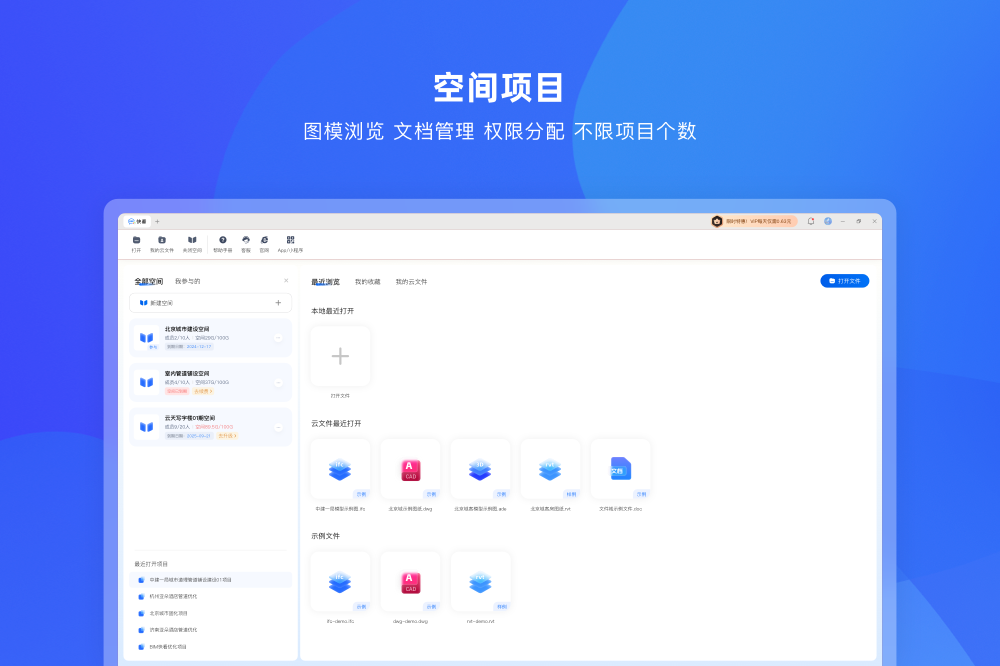Click the book icon on 云天写字楼01期空间 card
Image resolution: width=1000 pixels, height=666 pixels.
(x=147, y=427)
